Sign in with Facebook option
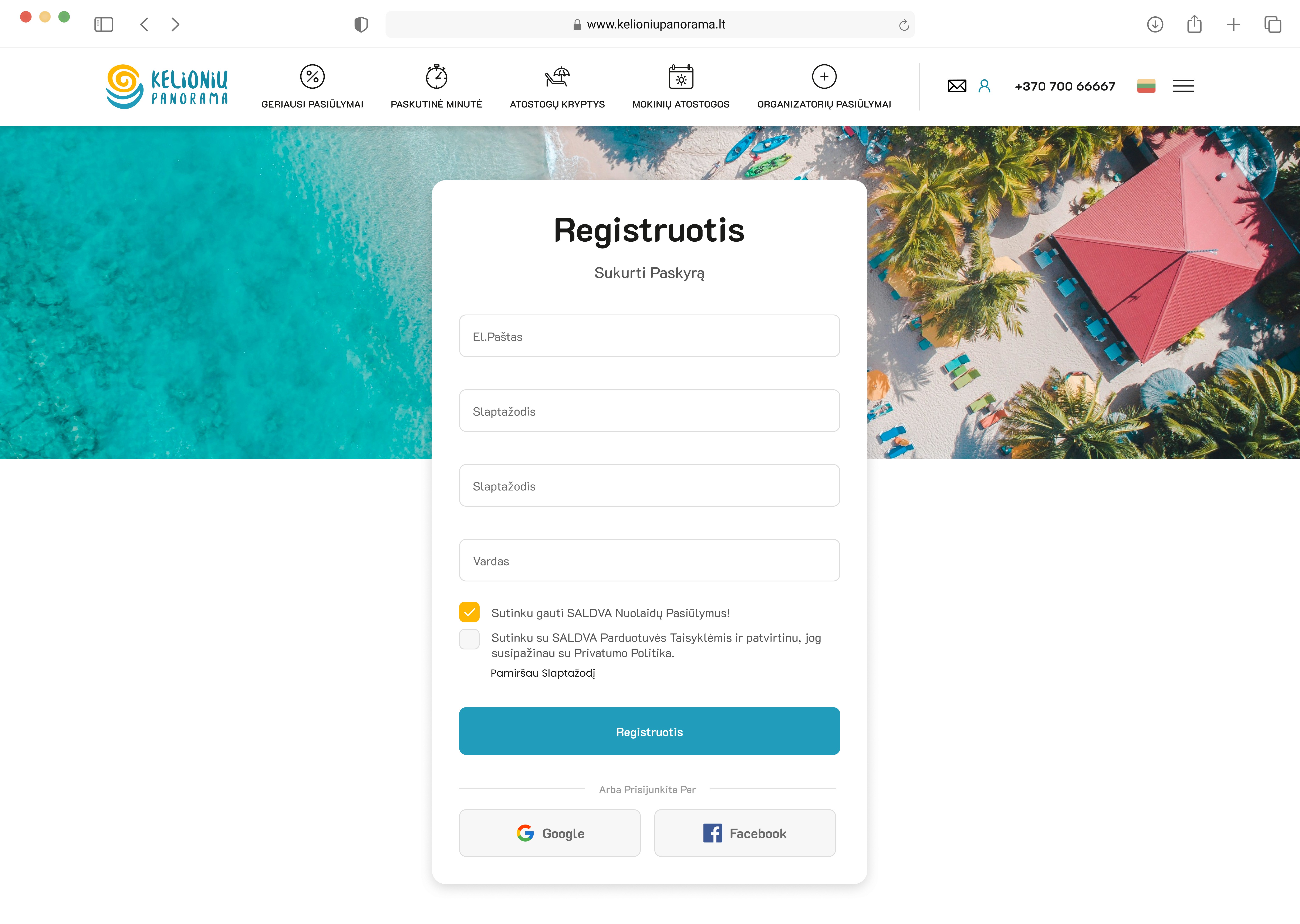 746,832
